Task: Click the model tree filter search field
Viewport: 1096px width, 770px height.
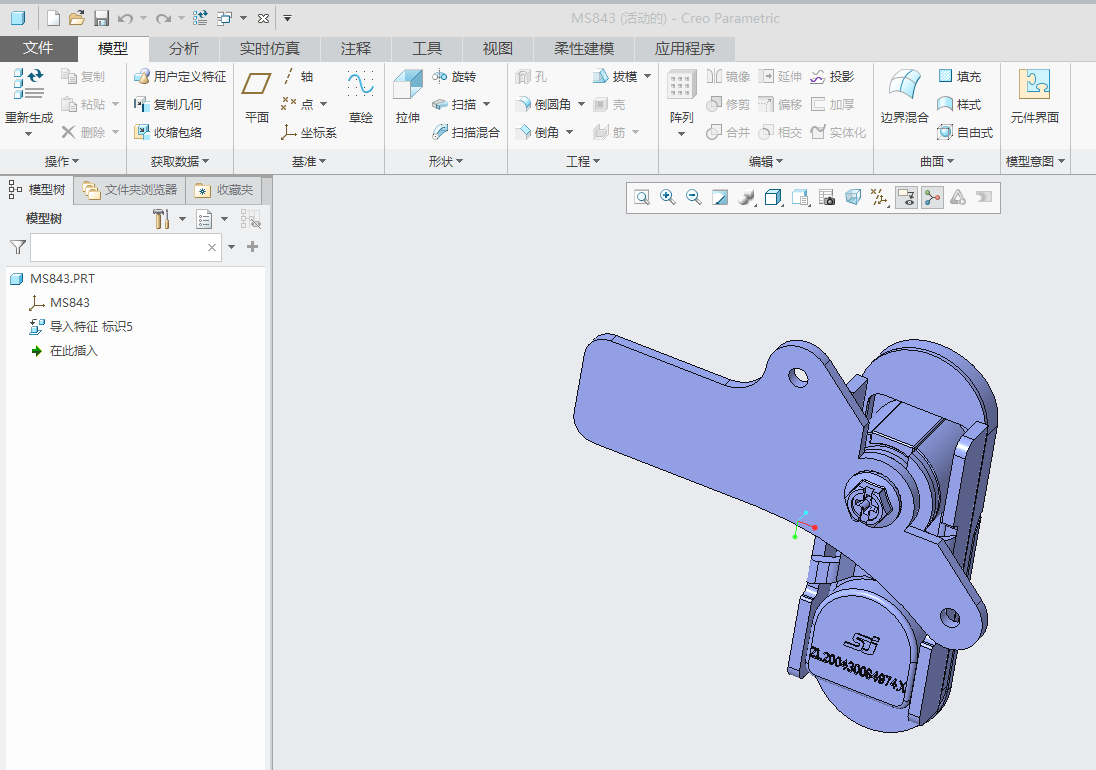Action: (126, 247)
